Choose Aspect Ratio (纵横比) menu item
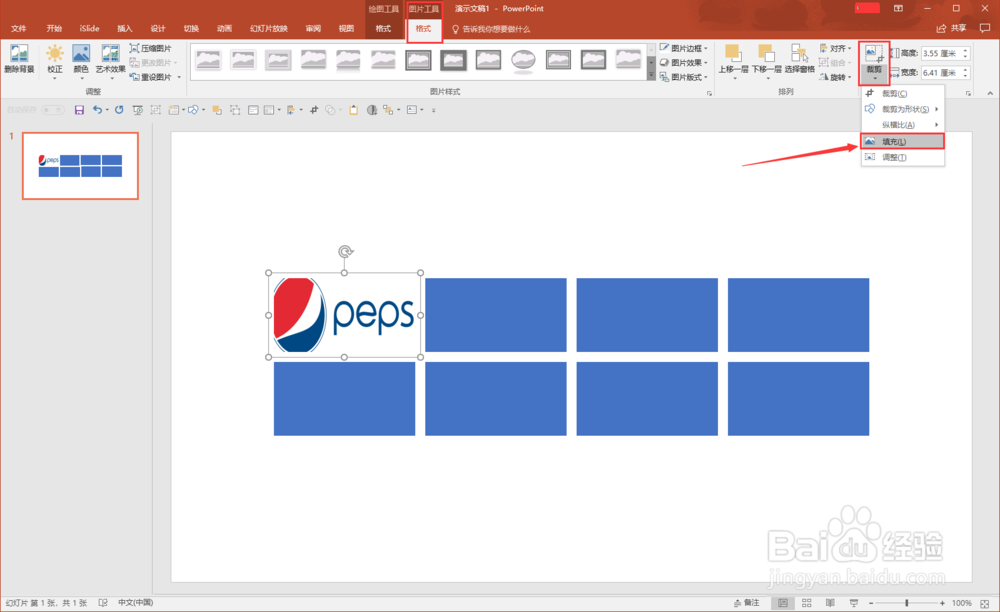Image resolution: width=1000 pixels, height=612 pixels. click(902, 125)
